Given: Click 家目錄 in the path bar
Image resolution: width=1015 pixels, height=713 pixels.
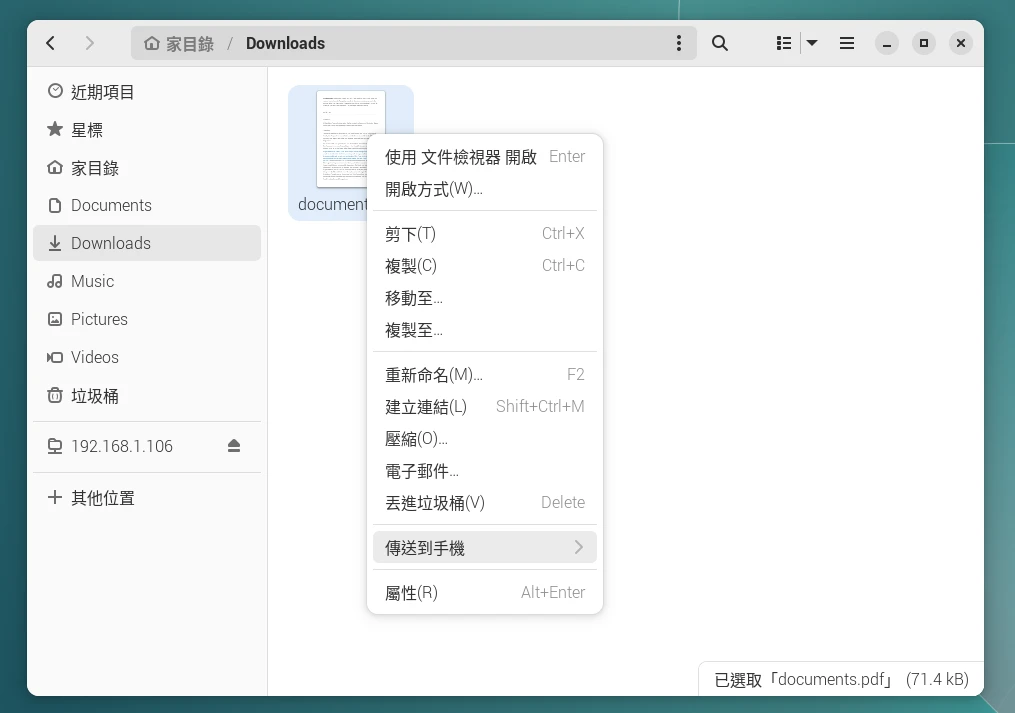Looking at the screenshot, I should point(180,43).
